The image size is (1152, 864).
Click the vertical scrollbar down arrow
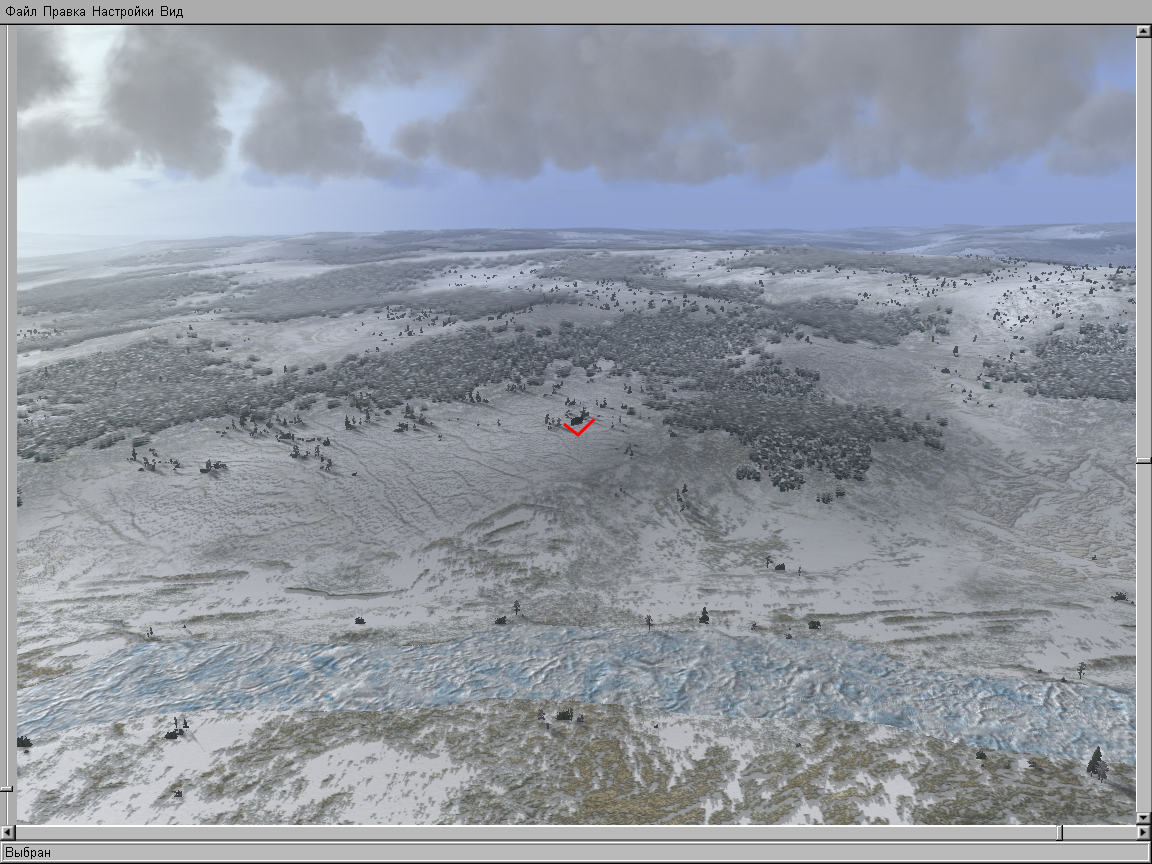(x=1143, y=817)
